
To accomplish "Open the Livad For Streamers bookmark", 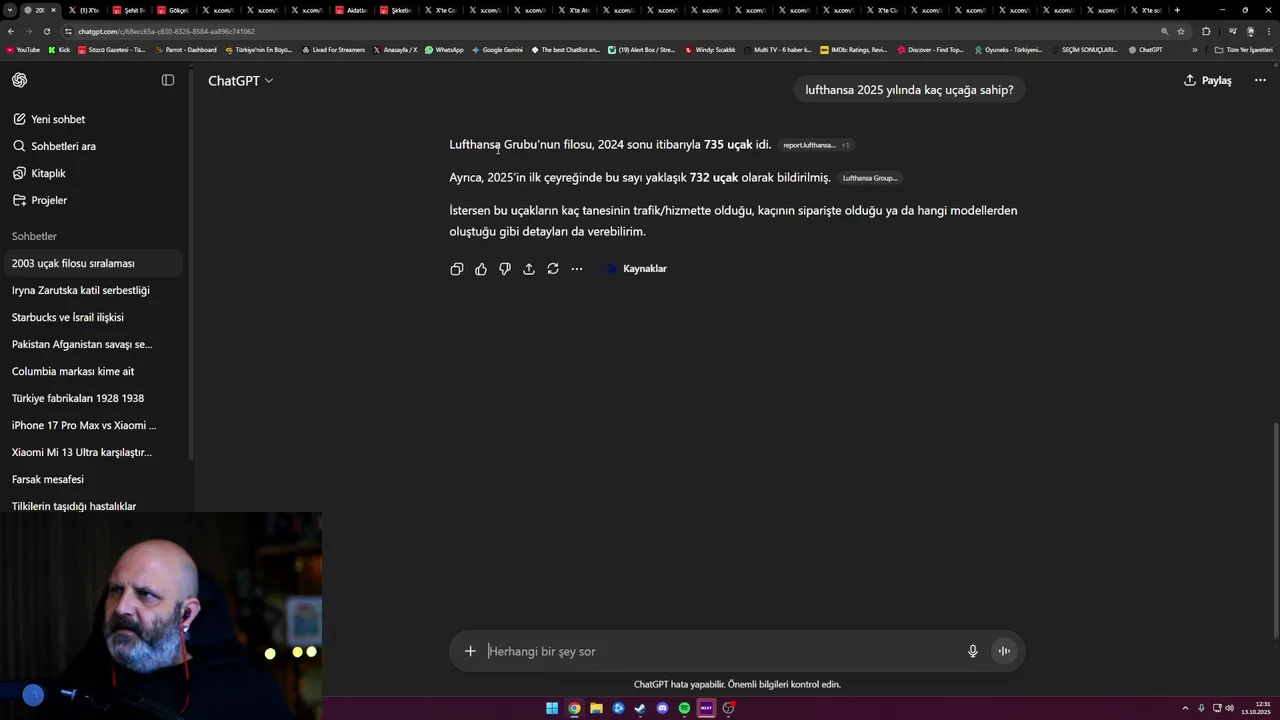I will coord(333,49).
